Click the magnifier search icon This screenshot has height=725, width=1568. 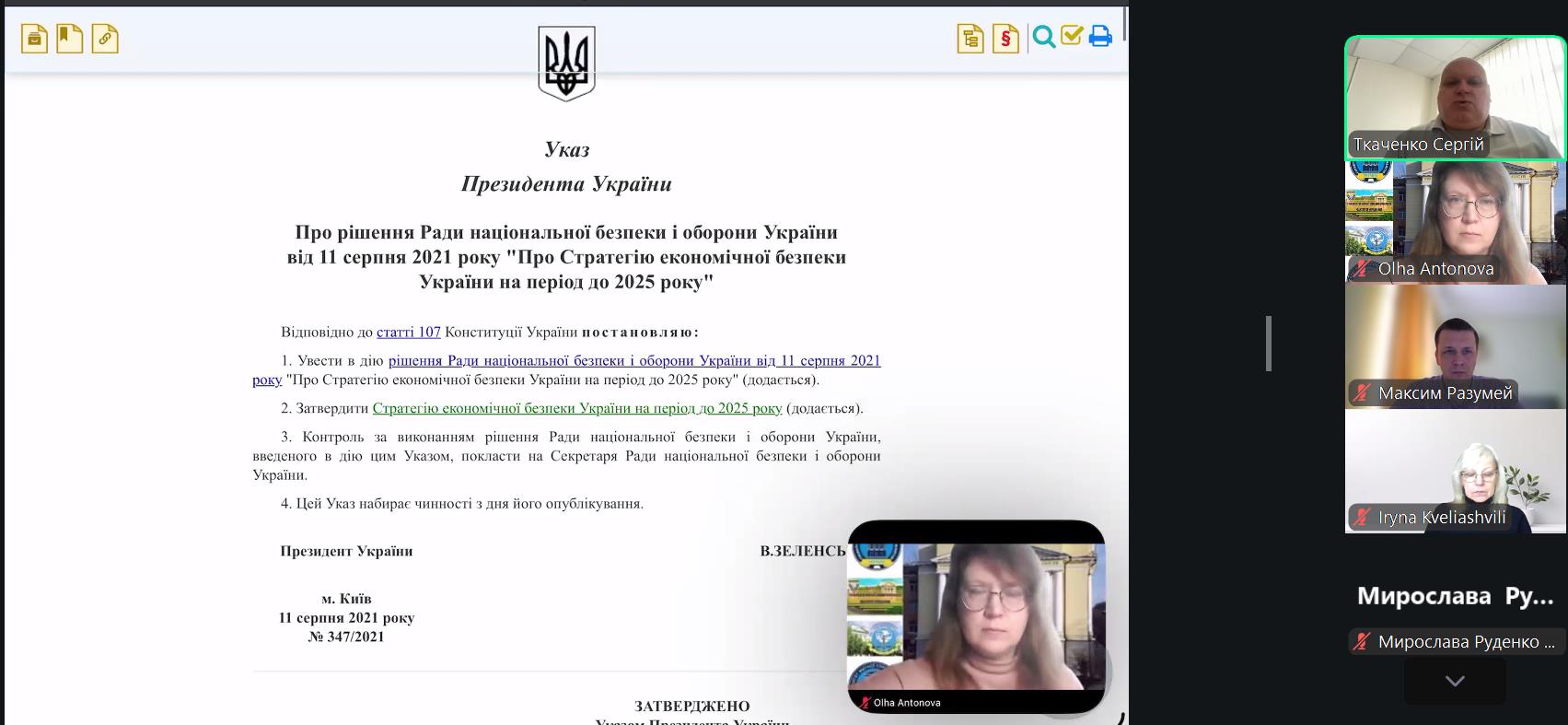tap(1043, 38)
